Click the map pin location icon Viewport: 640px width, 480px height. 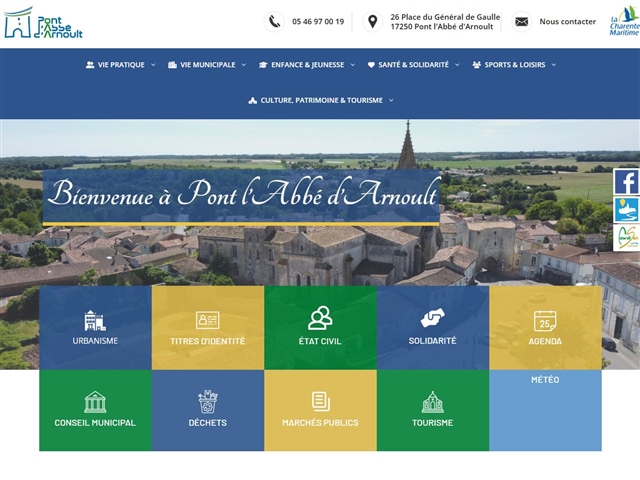point(372,21)
